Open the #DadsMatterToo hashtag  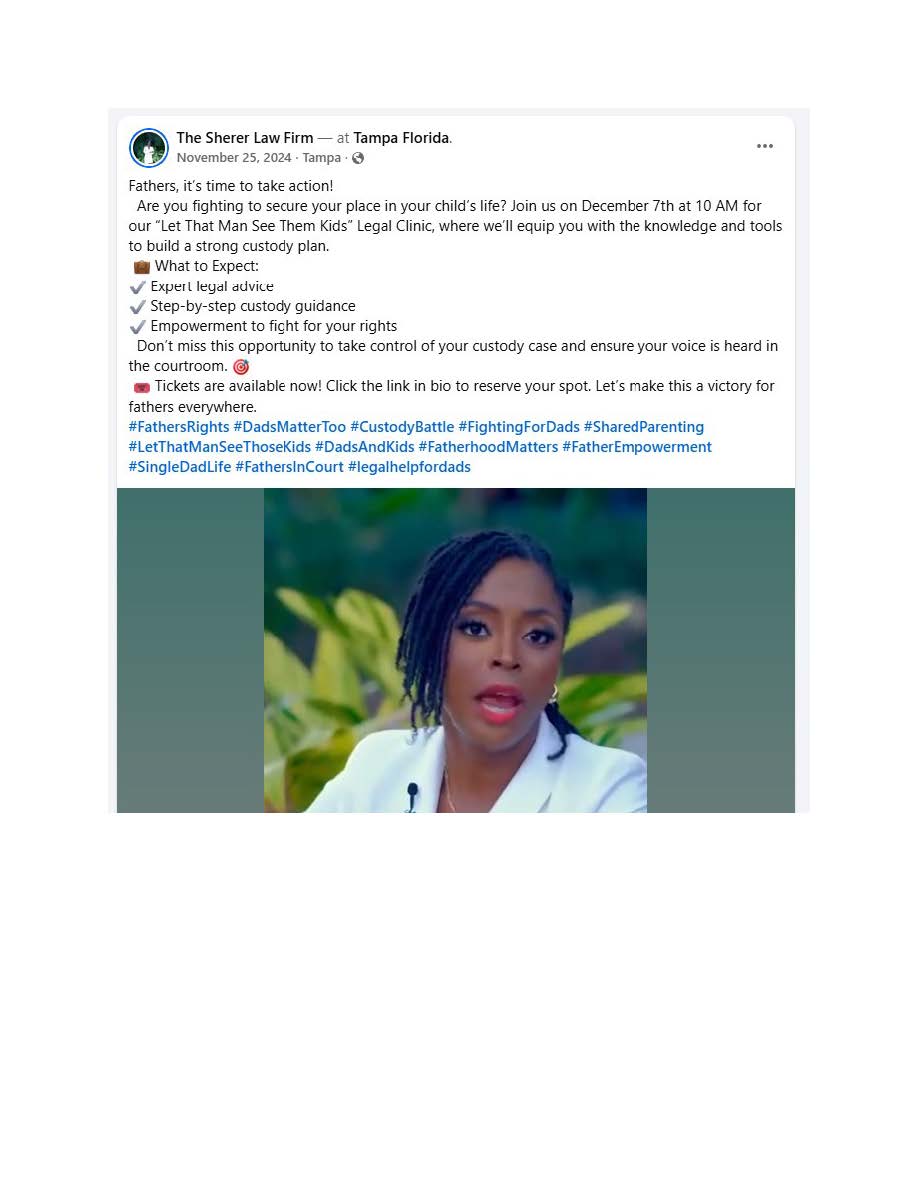tap(289, 427)
